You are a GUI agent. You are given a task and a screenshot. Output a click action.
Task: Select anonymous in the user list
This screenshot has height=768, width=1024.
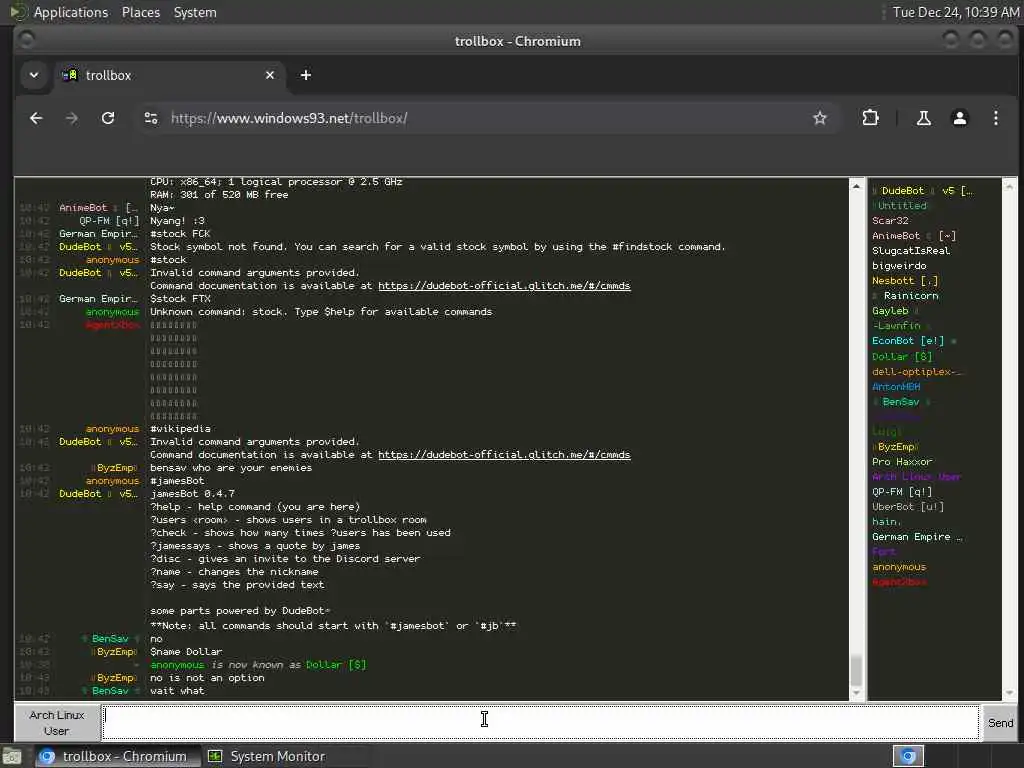click(899, 567)
